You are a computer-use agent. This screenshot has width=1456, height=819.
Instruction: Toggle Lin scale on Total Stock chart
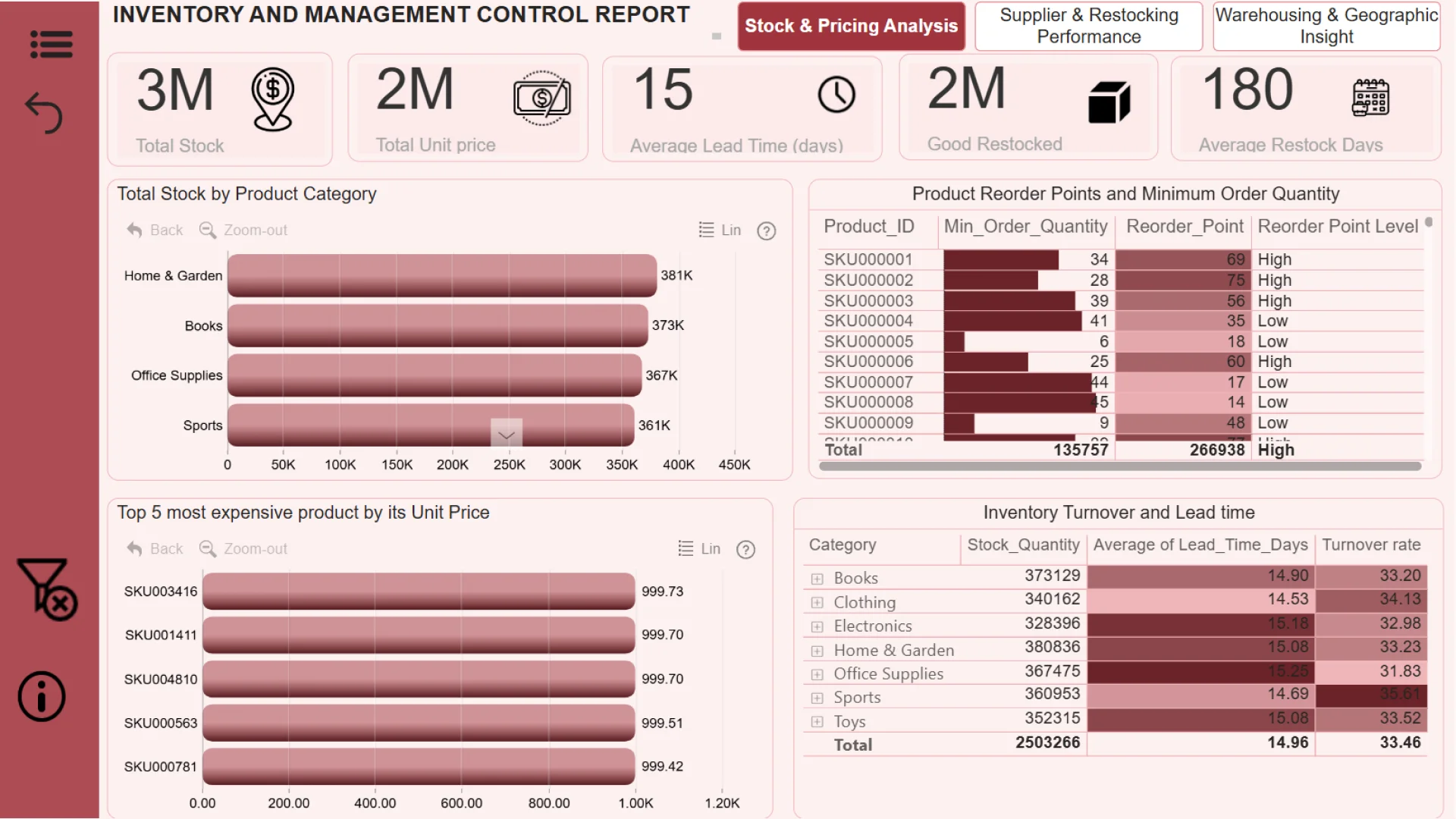click(x=719, y=230)
